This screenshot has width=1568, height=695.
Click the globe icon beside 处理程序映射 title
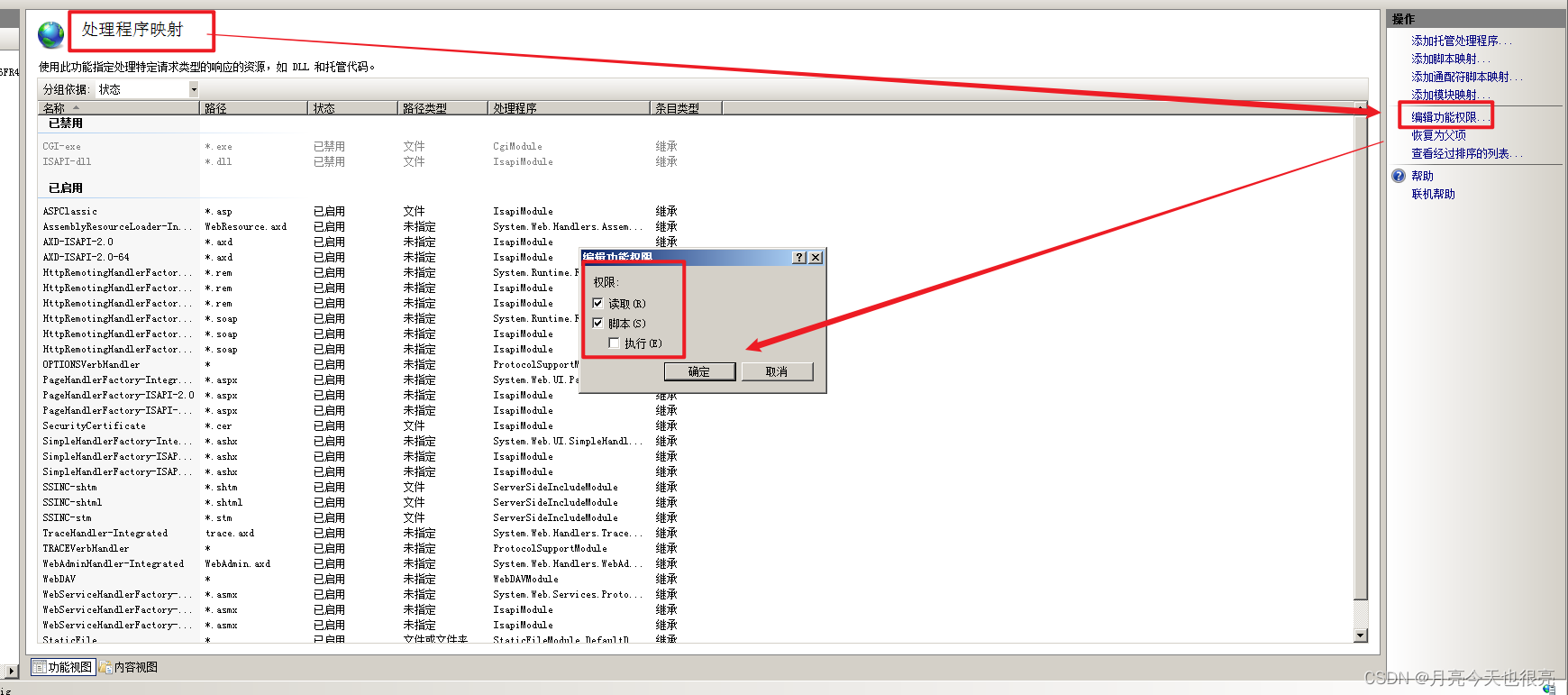click(x=50, y=35)
